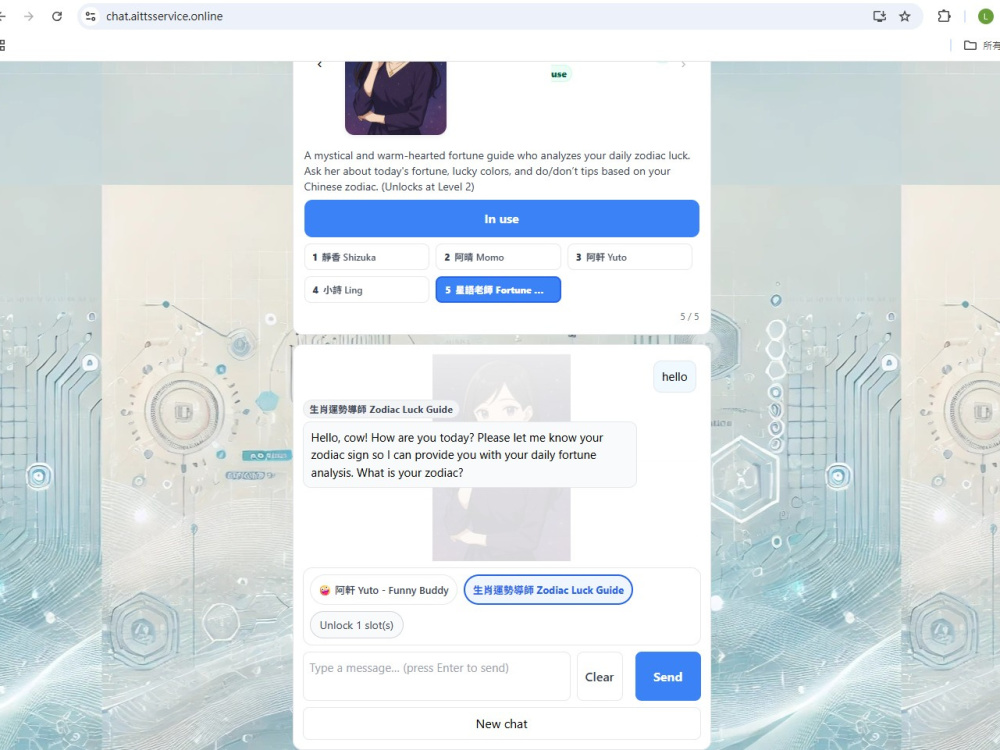Image resolution: width=1000 pixels, height=750 pixels.
Task: Open site information icon in address bar
Action: point(91,17)
